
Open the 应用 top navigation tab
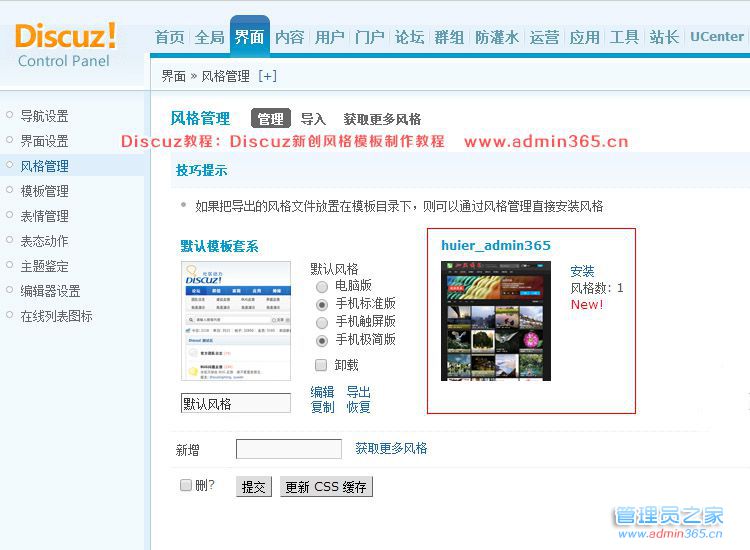coord(585,37)
